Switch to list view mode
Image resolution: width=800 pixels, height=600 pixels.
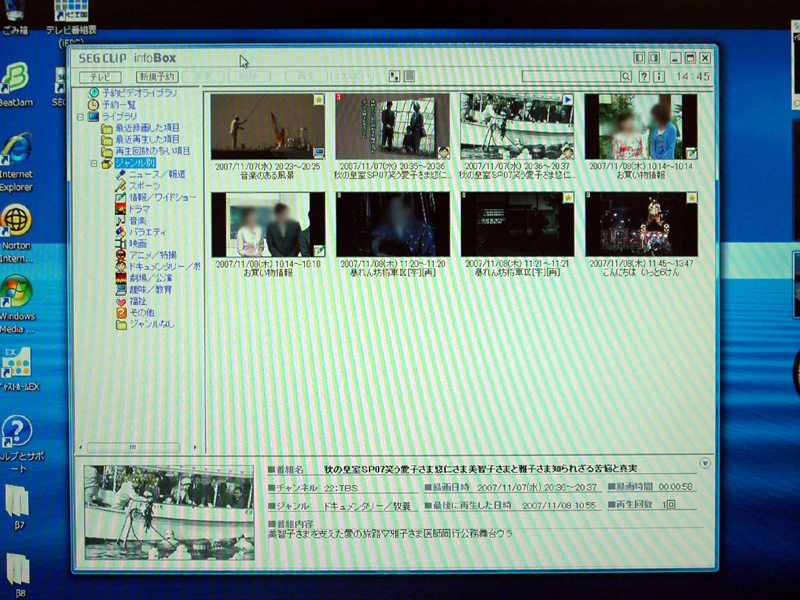(x=408, y=76)
